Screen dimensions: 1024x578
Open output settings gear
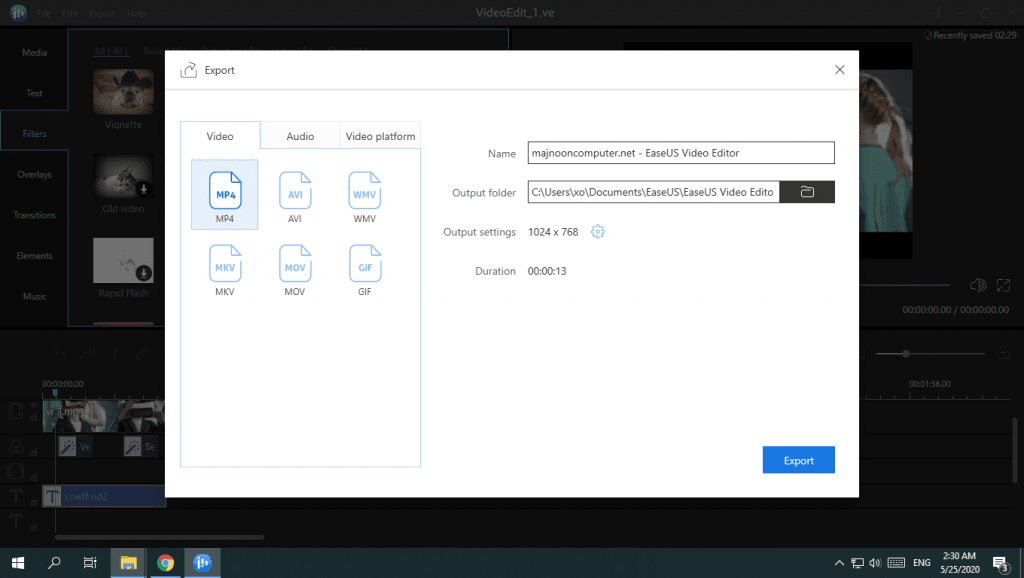pyautogui.click(x=598, y=232)
